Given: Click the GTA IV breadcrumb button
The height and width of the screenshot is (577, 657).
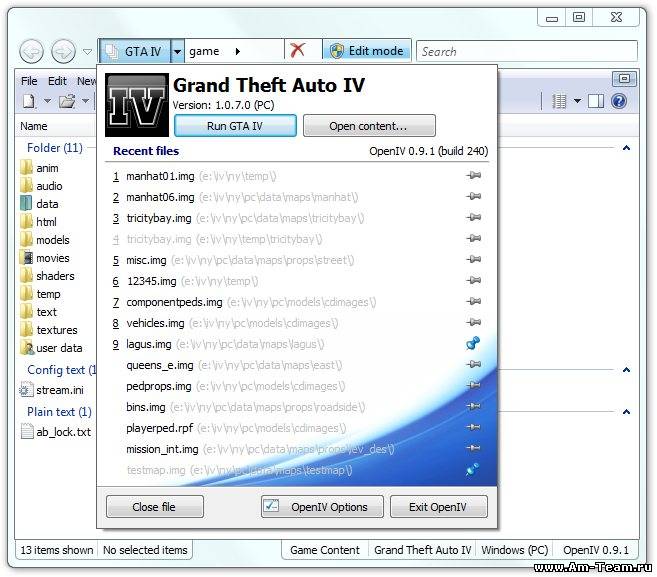Looking at the screenshot, I should [x=135, y=52].
